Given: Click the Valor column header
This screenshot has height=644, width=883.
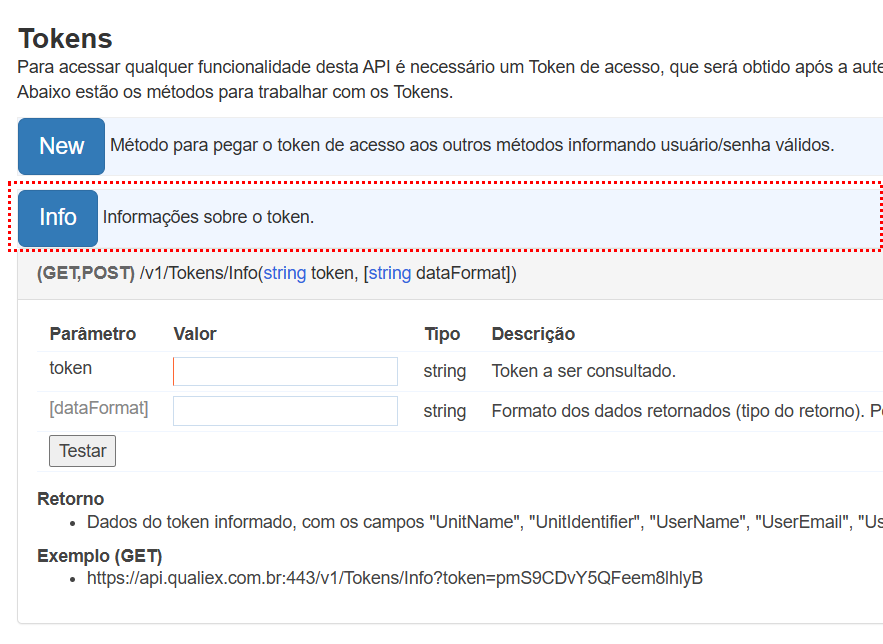Looking at the screenshot, I should coord(195,334).
